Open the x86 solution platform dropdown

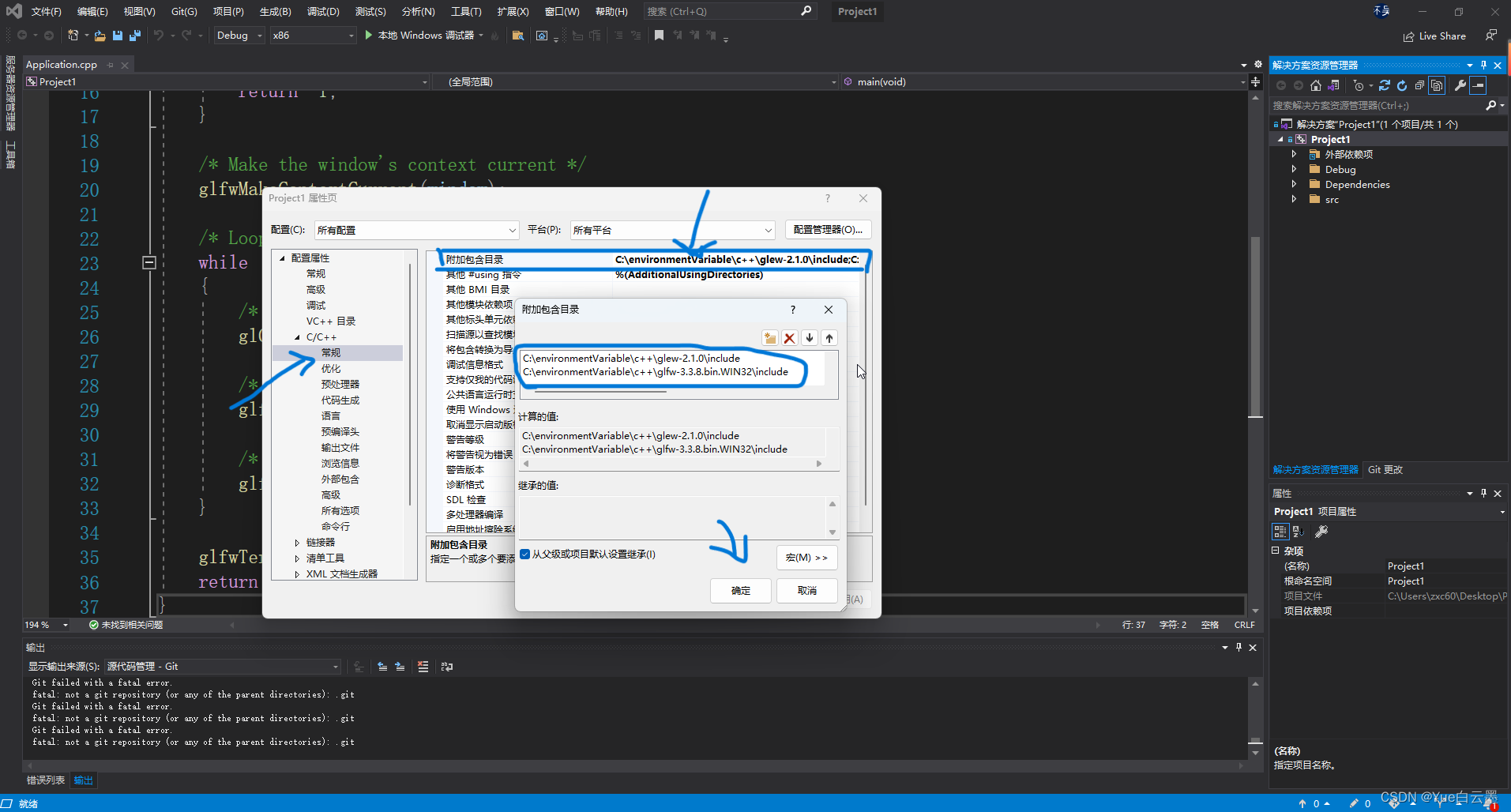pos(313,36)
